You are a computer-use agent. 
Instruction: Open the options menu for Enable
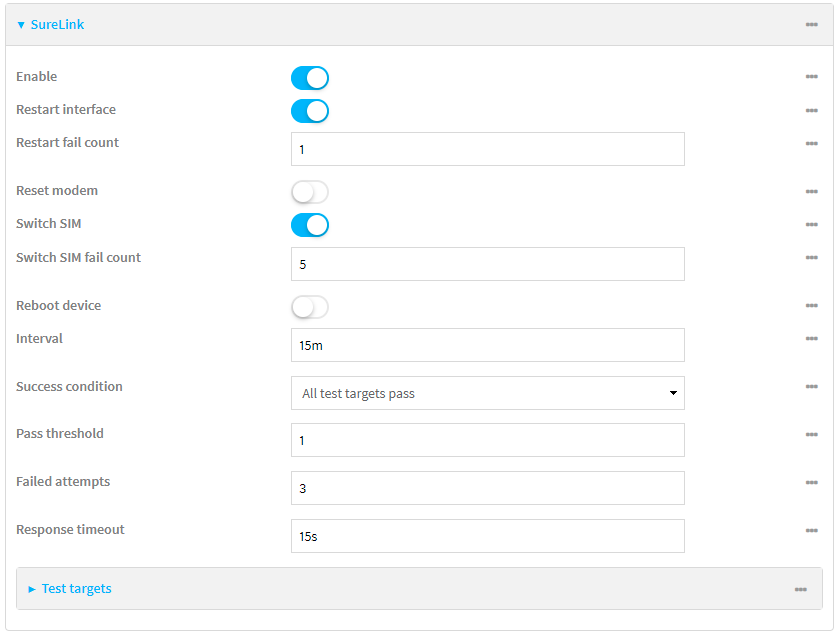point(812,77)
